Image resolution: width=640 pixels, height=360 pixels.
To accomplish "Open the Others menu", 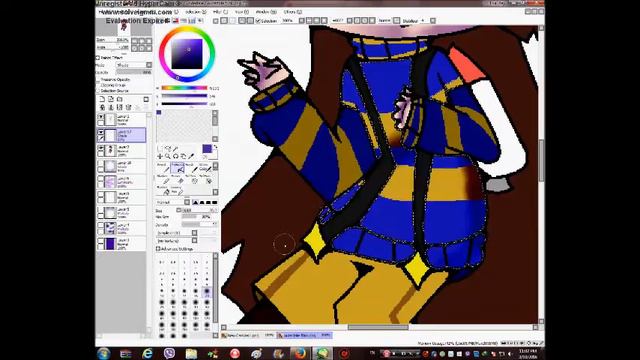I will (x=293, y=12).
